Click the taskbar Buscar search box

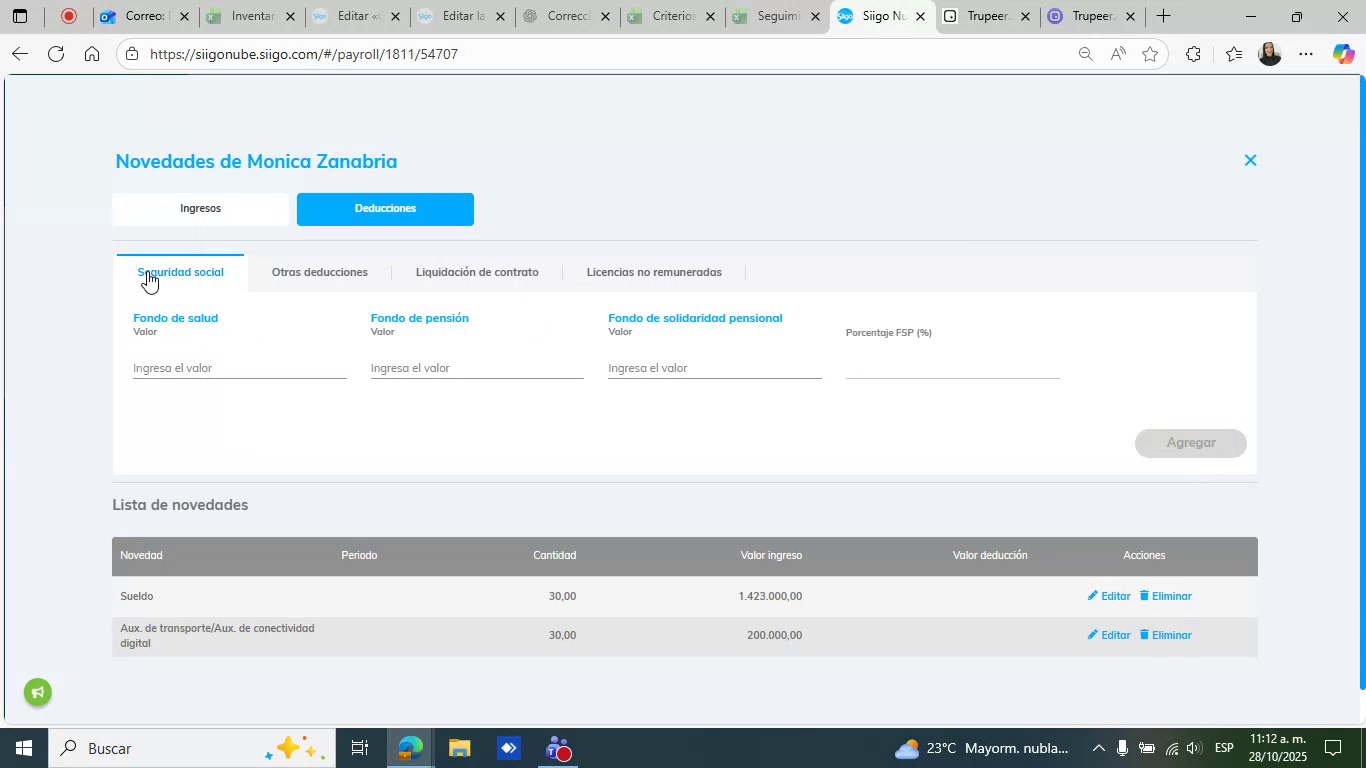pos(190,748)
